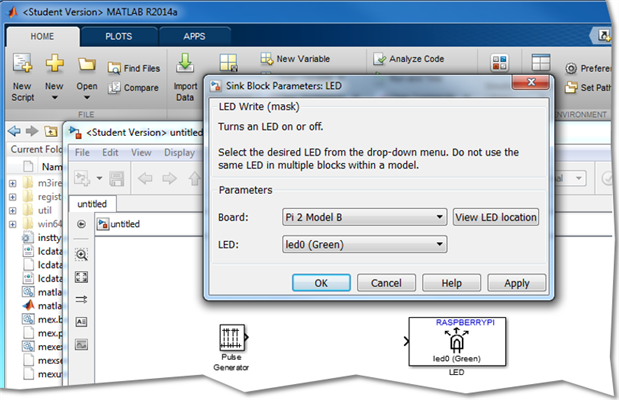Click the Name column header
619x400 pixels.
(x=51, y=167)
